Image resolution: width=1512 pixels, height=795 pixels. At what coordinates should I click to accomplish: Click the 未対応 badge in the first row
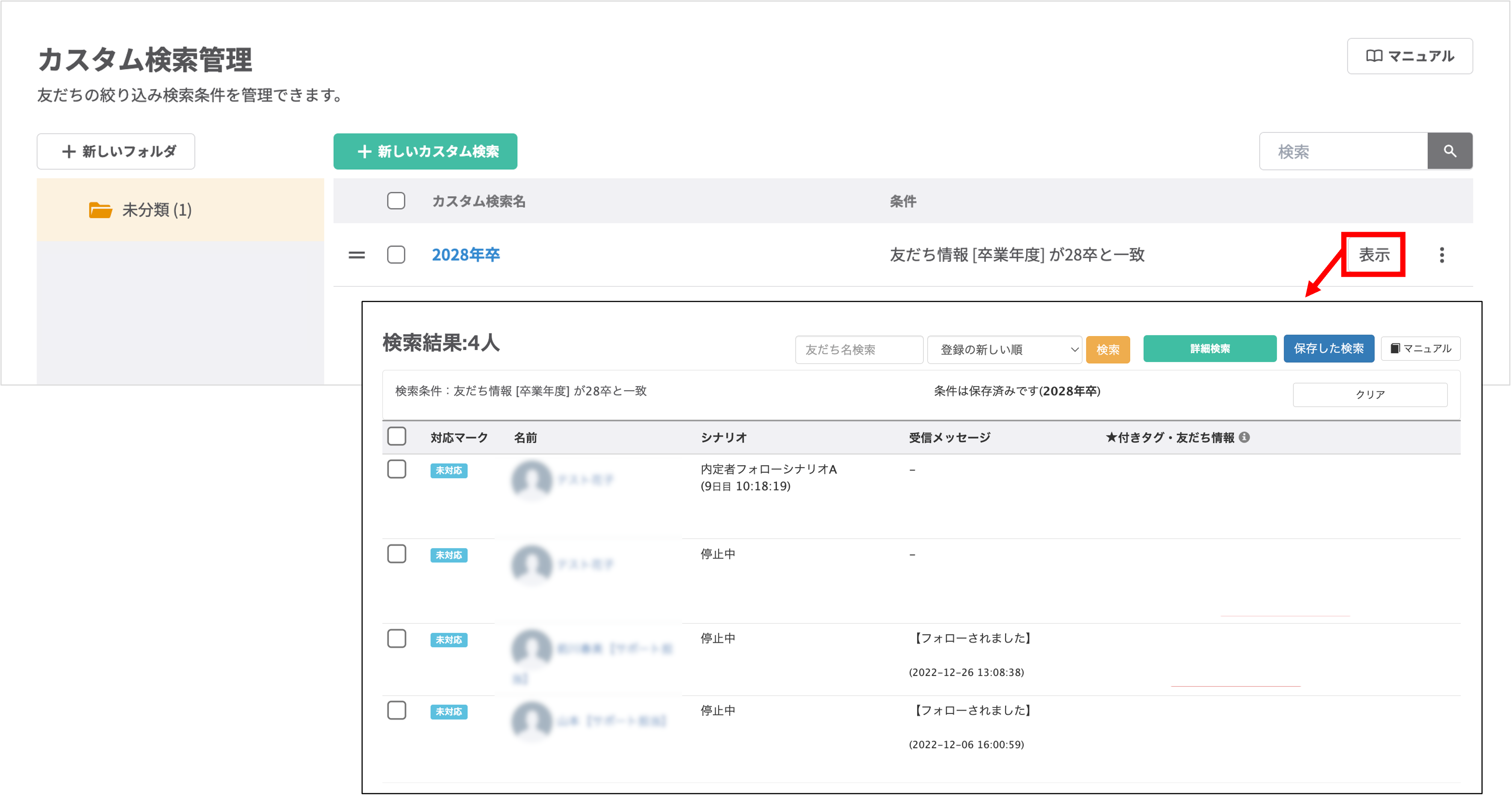click(x=448, y=471)
